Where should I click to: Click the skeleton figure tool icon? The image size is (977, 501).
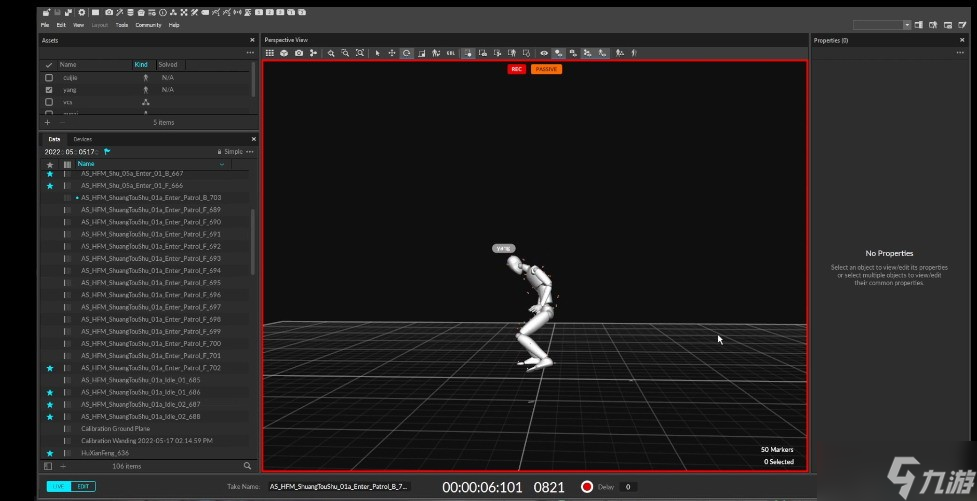coord(436,53)
